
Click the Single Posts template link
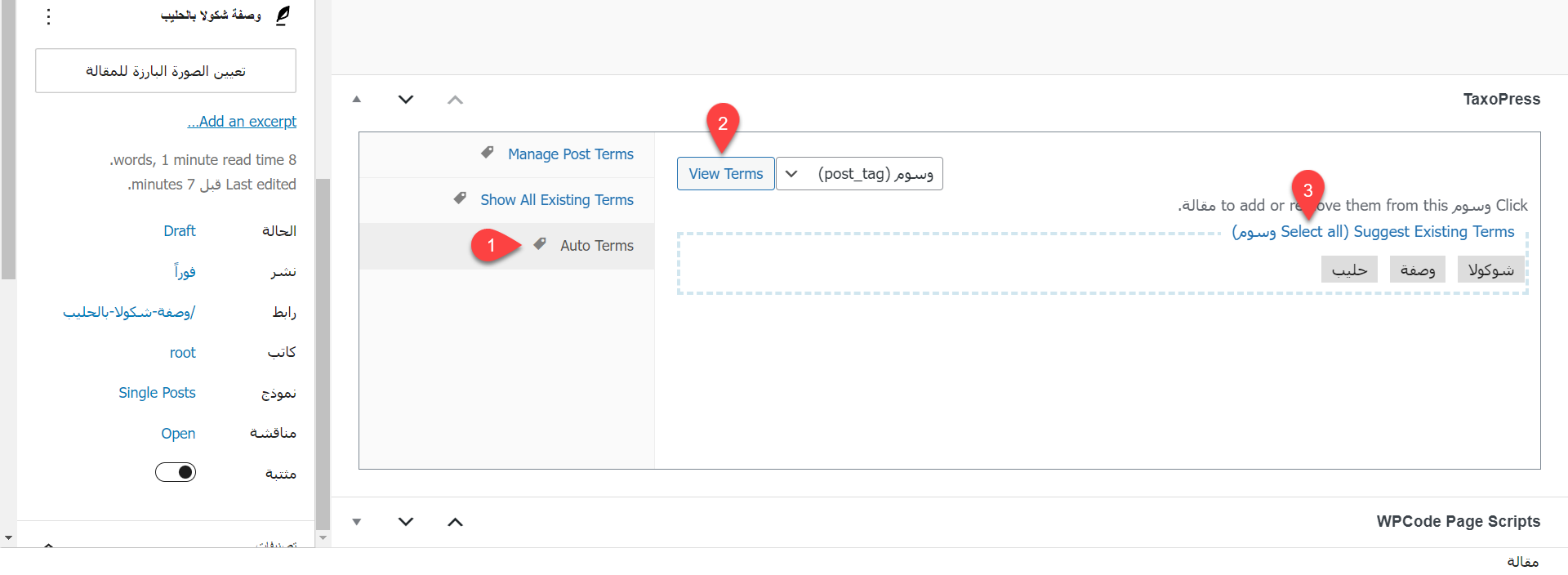pos(157,393)
